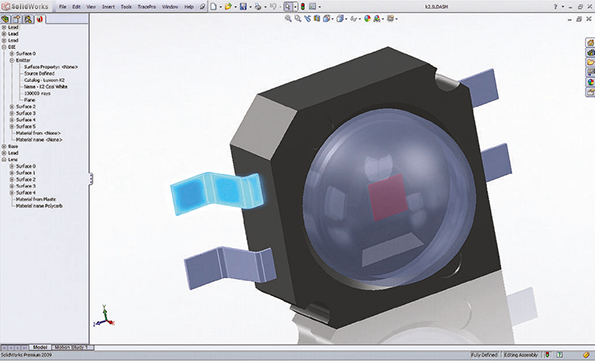Switch to the Motion Study 1 tab

72,347
